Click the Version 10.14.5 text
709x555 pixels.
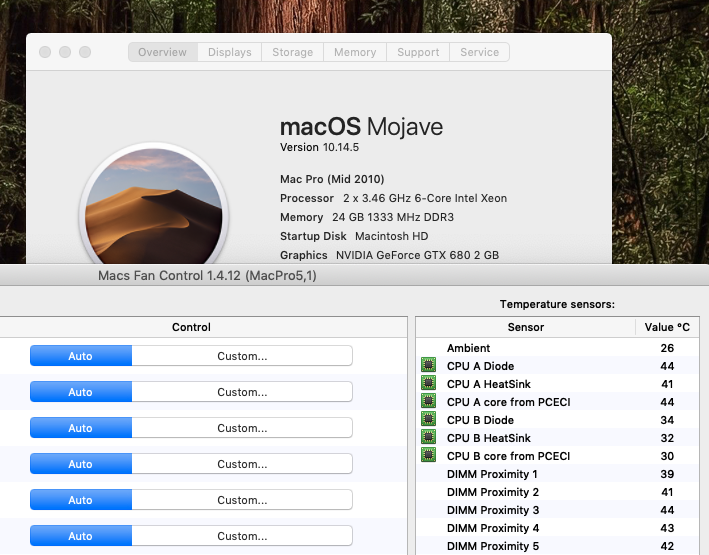pyautogui.click(x=319, y=147)
